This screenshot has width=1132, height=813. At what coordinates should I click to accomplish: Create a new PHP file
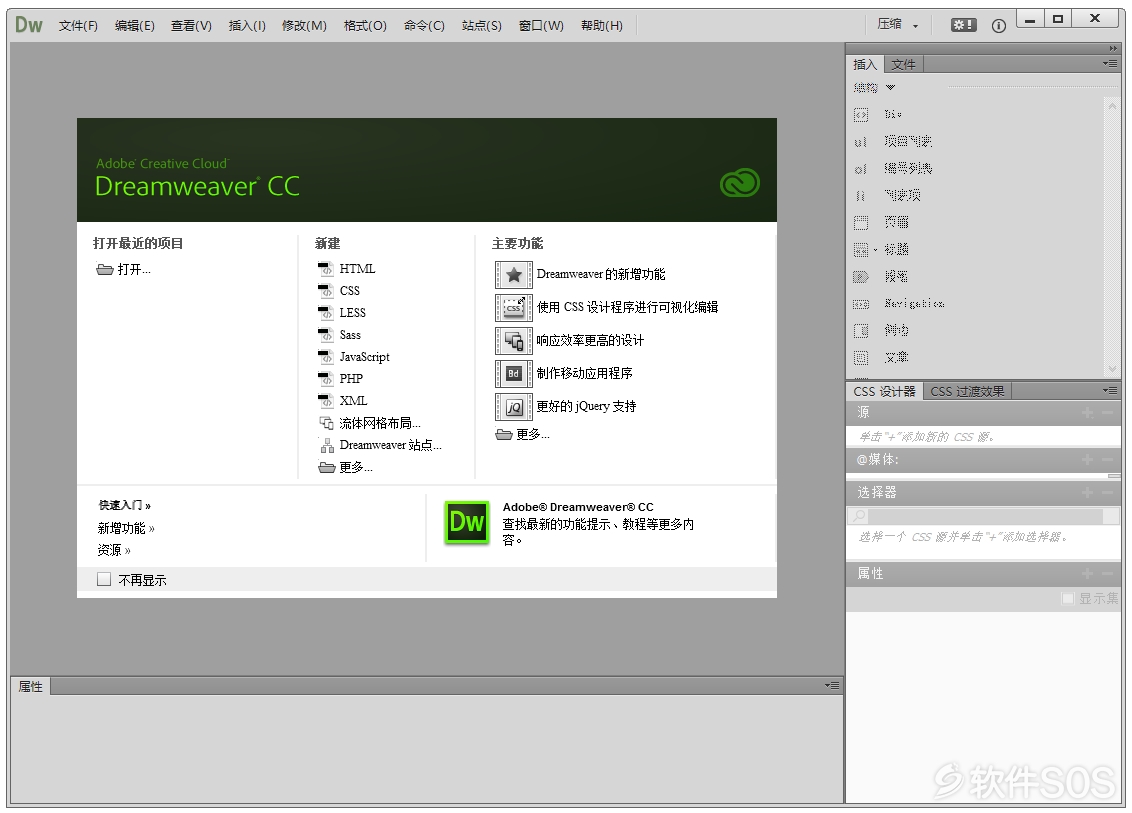coord(340,378)
